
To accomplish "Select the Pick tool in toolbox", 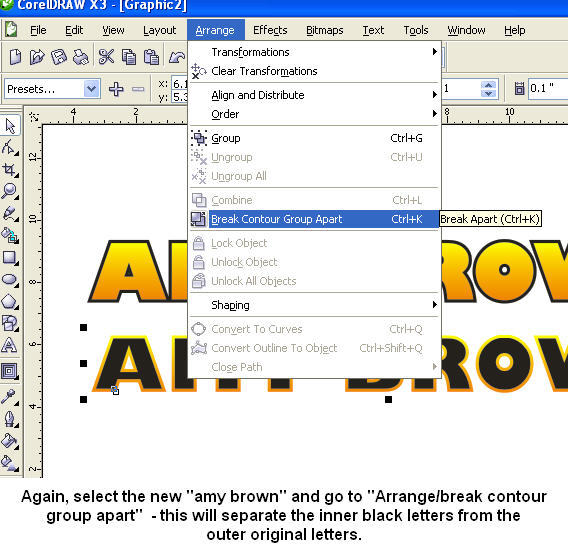I will (x=10, y=126).
